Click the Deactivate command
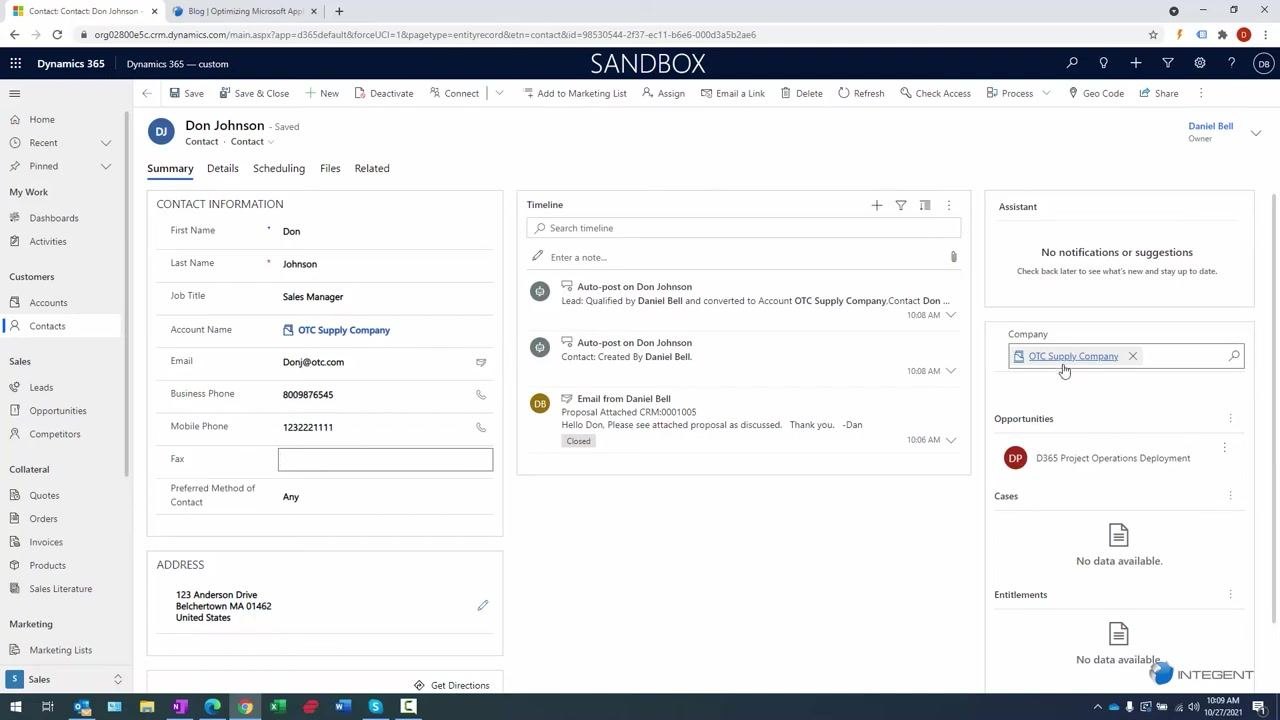1280x720 pixels. pos(383,93)
